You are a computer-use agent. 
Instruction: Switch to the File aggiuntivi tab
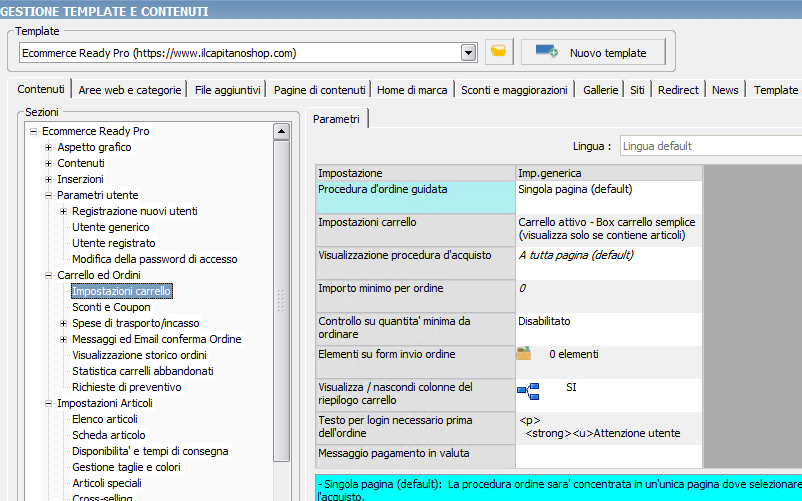point(227,90)
